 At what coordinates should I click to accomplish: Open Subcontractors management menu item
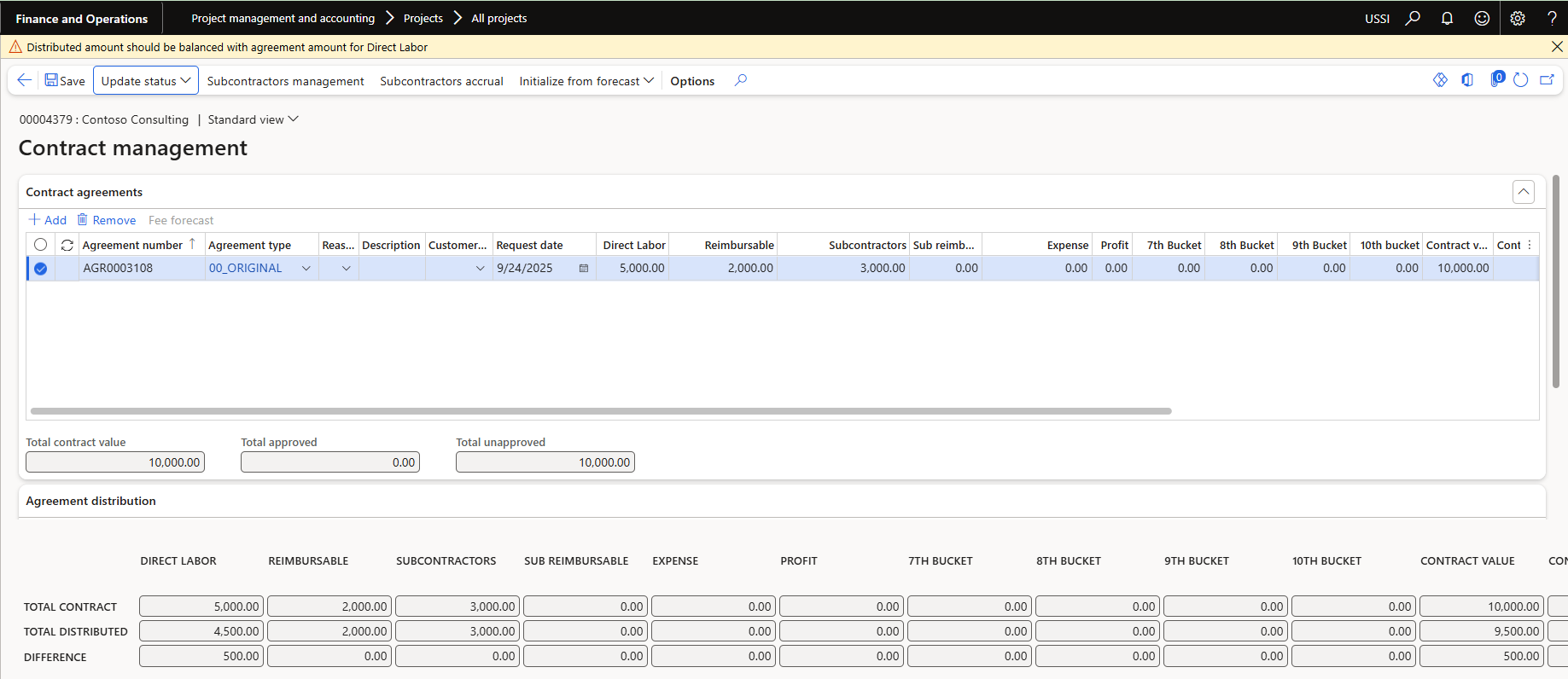pos(285,81)
